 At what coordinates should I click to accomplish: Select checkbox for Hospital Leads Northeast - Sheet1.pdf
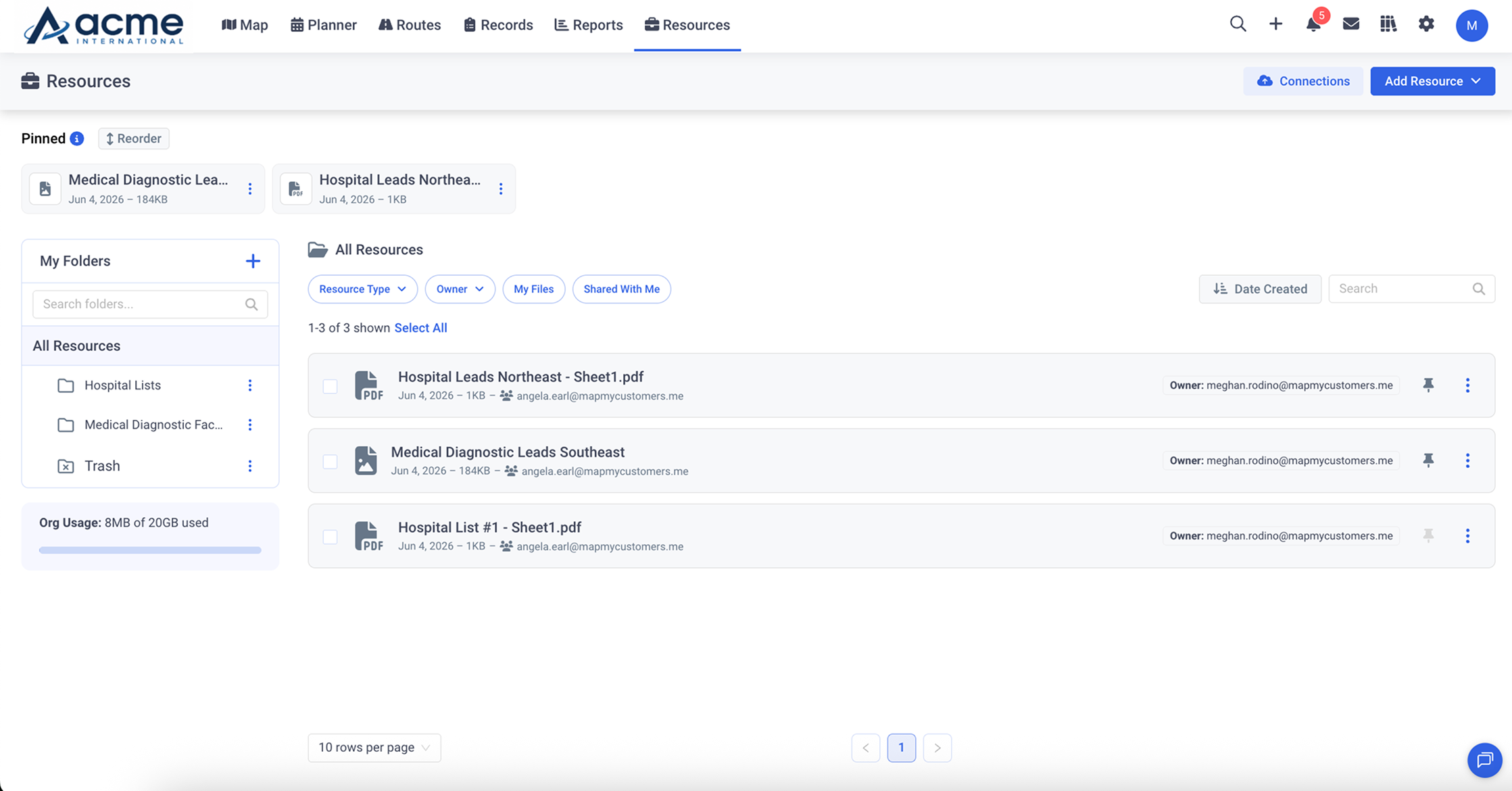(x=330, y=386)
